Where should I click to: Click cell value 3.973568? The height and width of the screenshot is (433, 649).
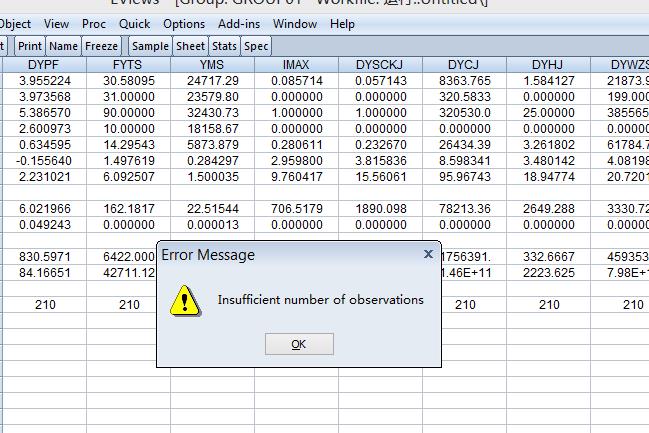[45, 97]
